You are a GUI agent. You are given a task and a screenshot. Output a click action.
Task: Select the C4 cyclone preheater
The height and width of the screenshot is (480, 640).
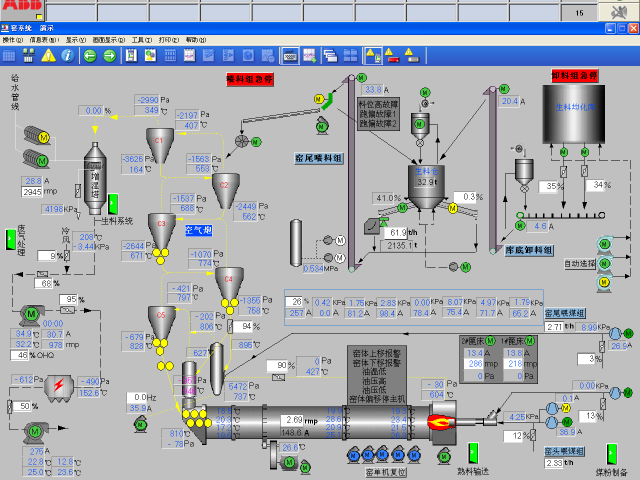(229, 284)
